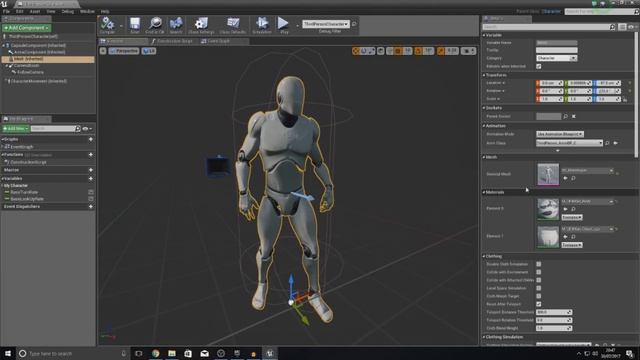This screenshot has width=640, height=360.
Task: Click Textures dropdown button under Element 0
Action: click(572, 217)
